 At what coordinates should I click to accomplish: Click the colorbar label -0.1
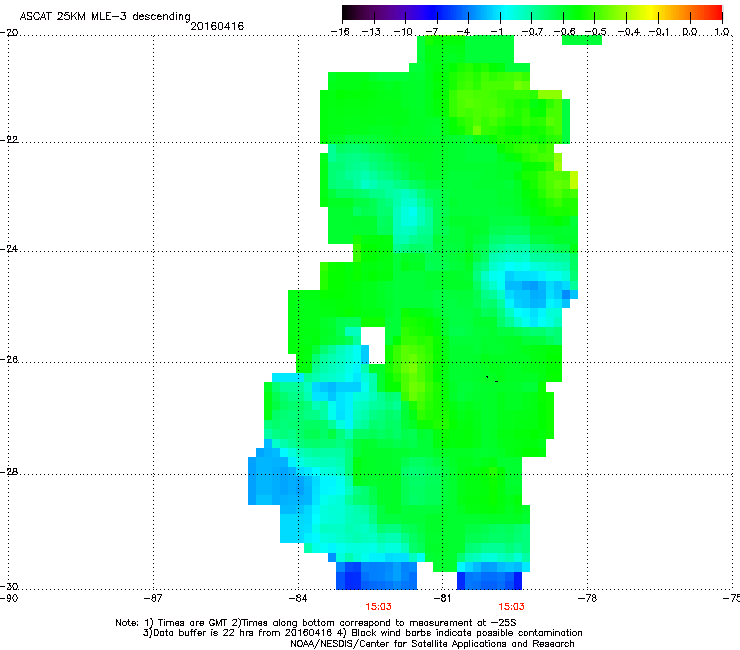click(659, 32)
